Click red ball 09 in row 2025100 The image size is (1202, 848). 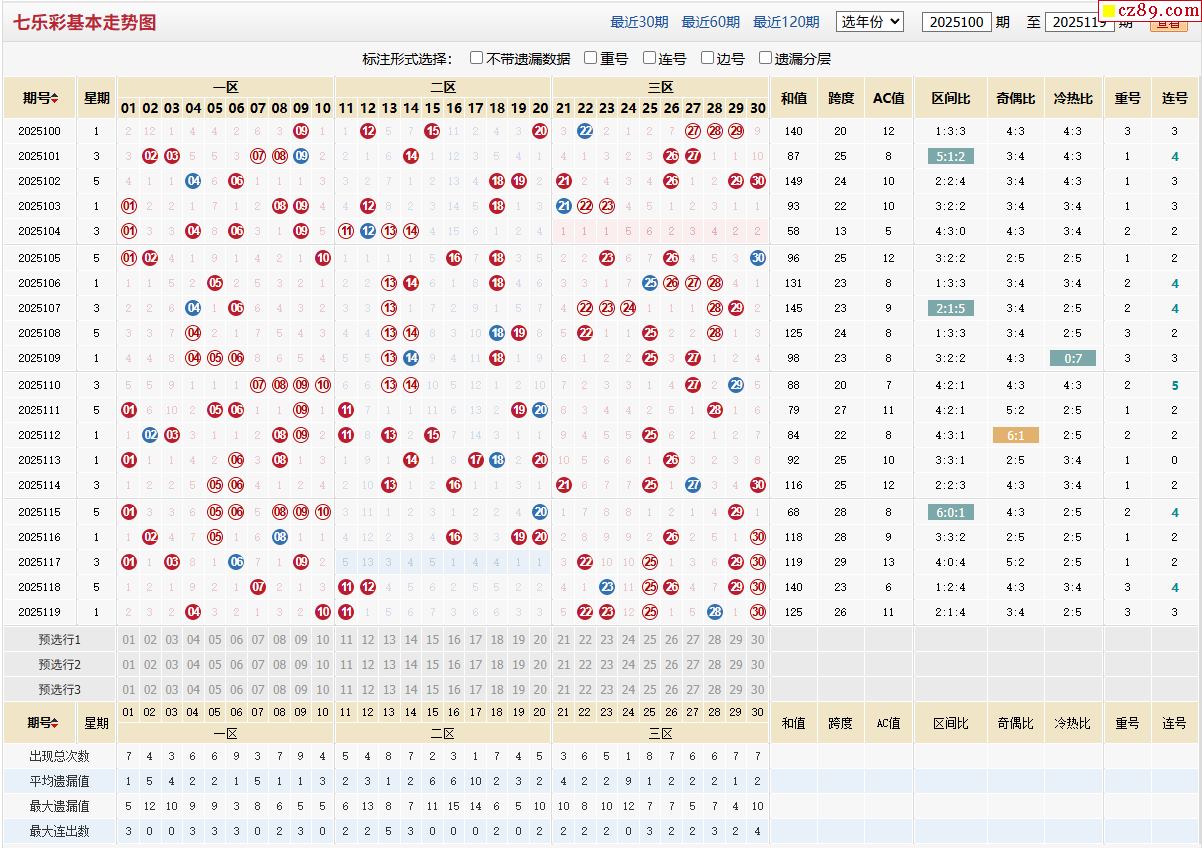coord(301,131)
